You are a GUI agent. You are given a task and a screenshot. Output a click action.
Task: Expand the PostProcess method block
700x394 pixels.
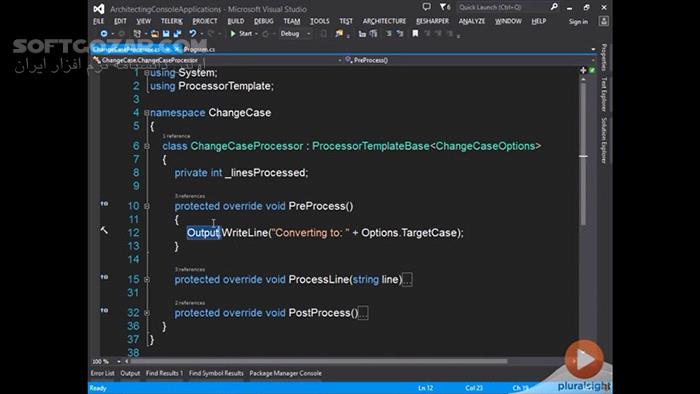147,313
